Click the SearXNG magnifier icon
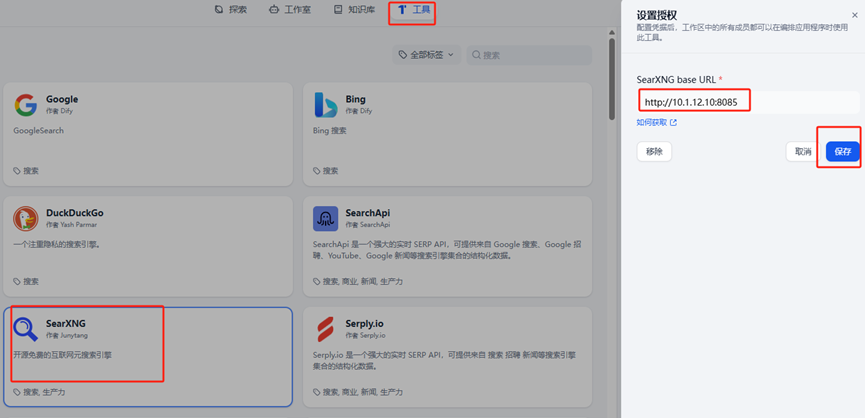The image size is (865, 418). pyautogui.click(x=25, y=329)
